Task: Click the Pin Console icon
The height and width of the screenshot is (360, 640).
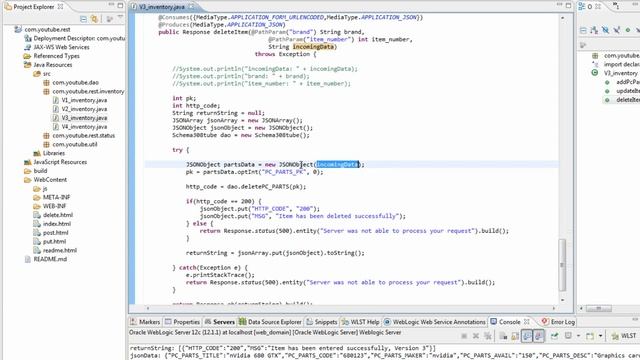Action: (x=554, y=336)
